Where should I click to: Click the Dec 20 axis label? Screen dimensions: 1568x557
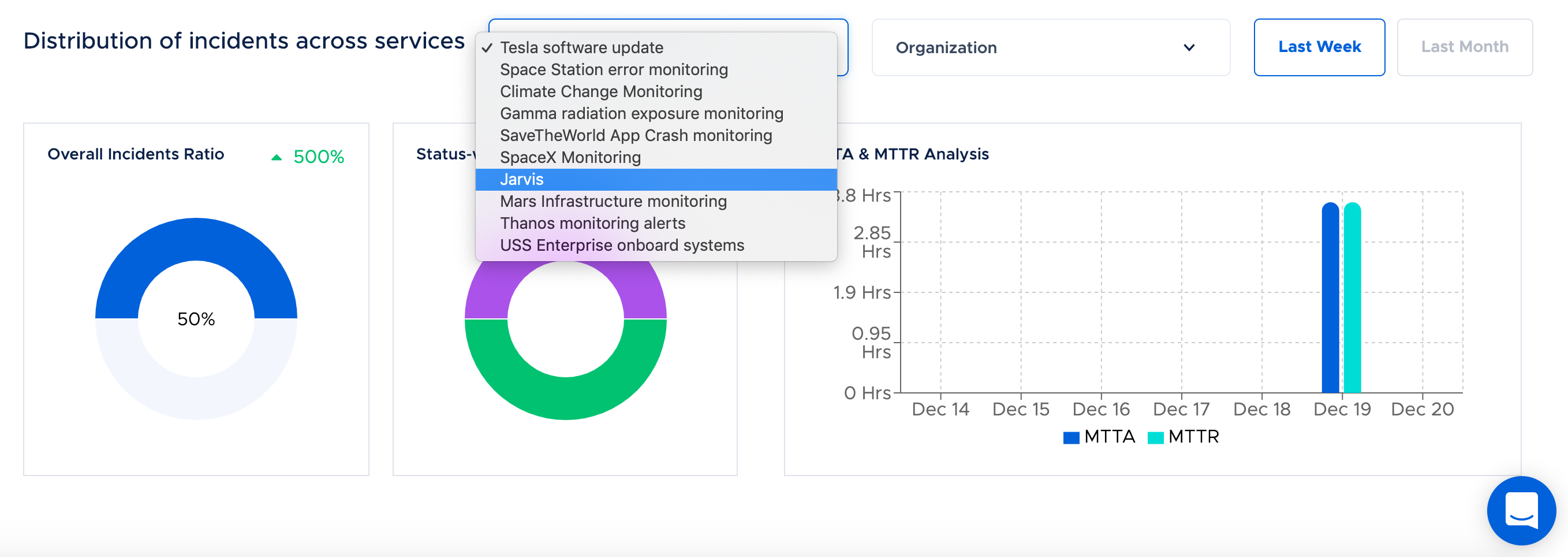tap(1422, 409)
